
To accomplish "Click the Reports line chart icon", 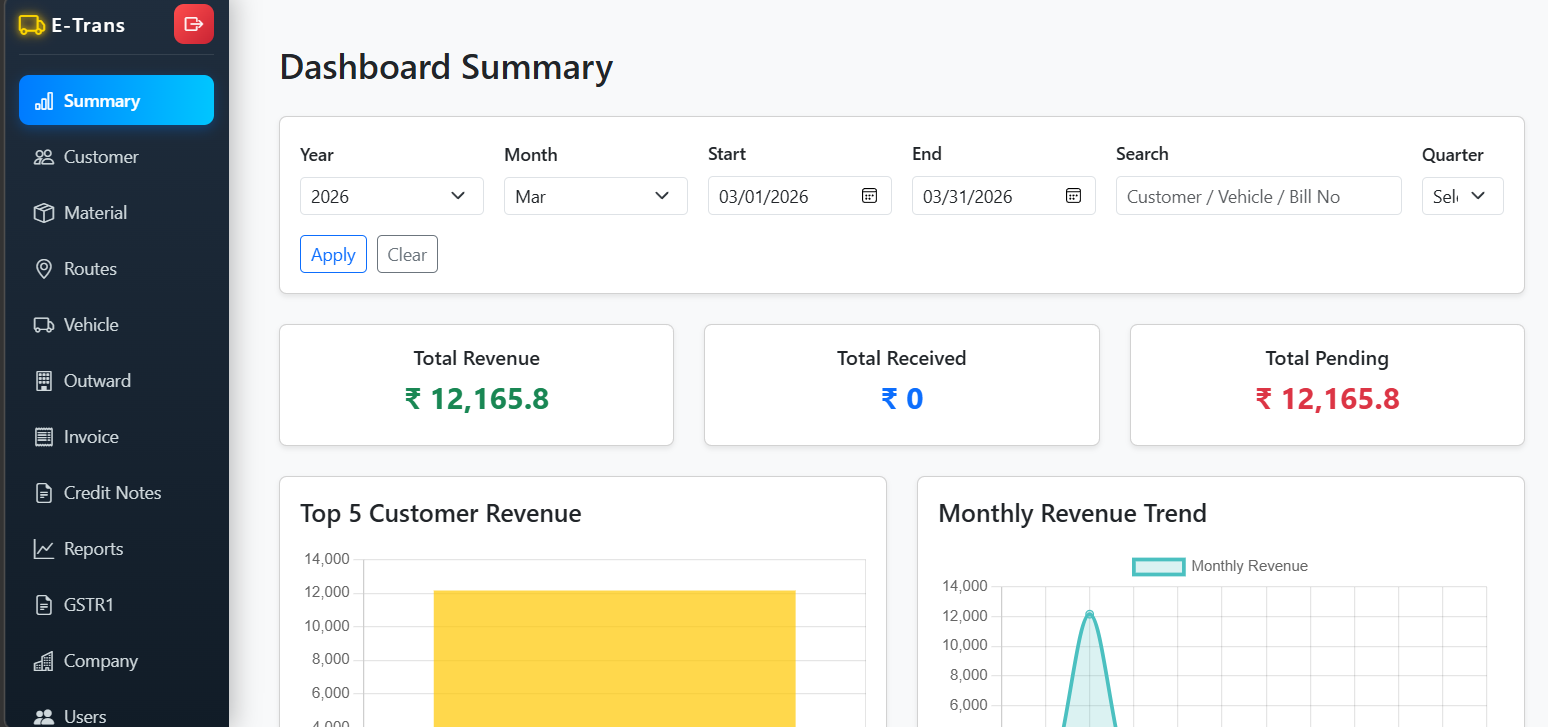I will 44,549.
